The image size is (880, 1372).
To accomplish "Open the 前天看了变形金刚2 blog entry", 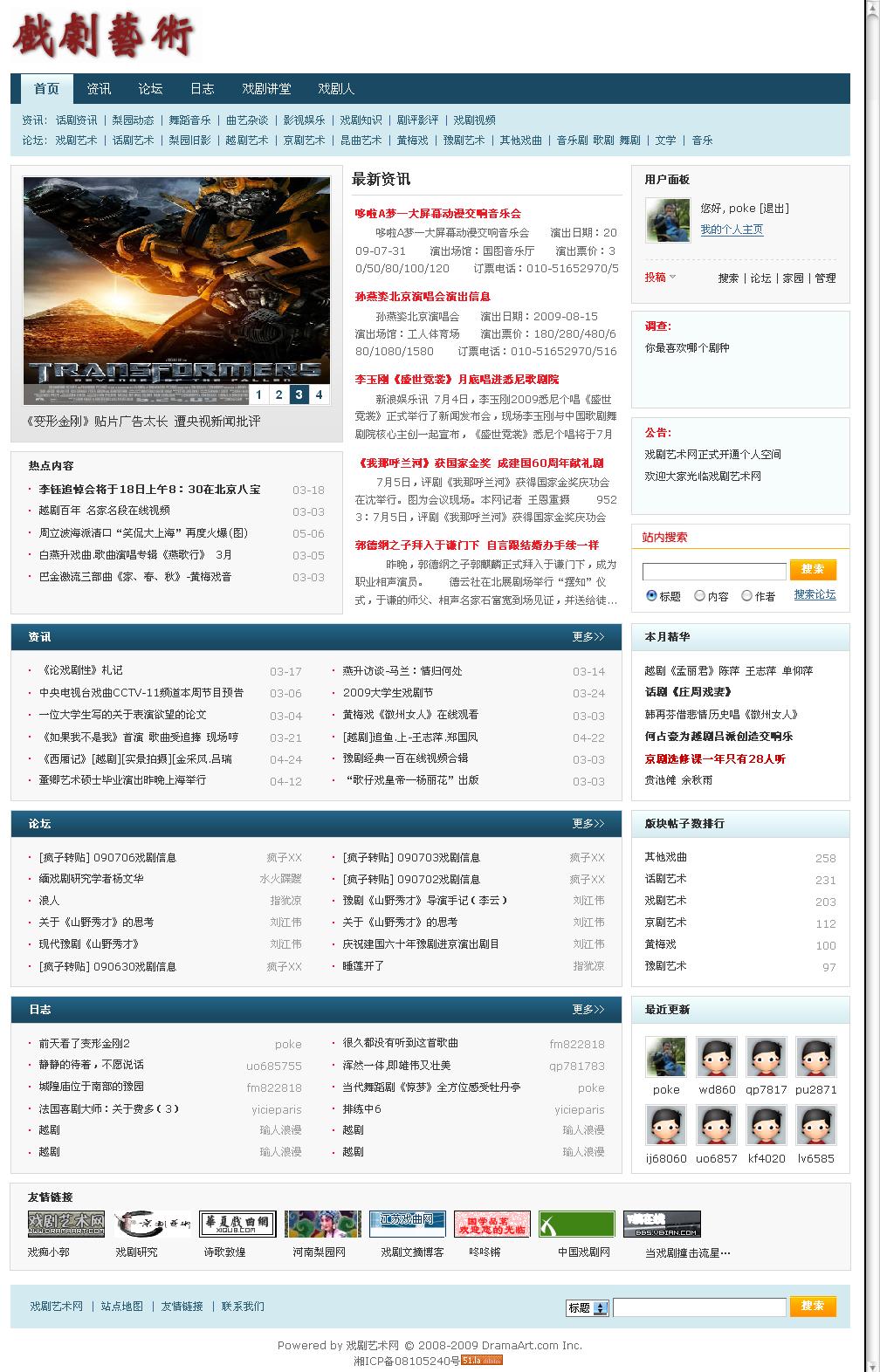I will (x=84, y=1043).
